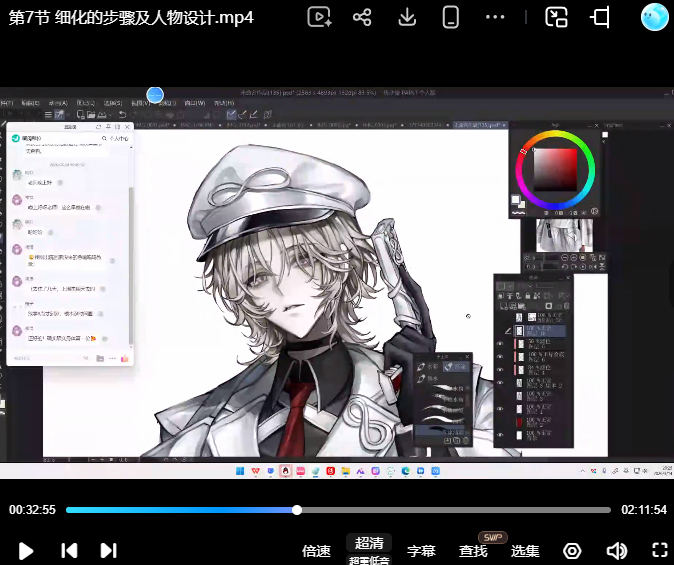This screenshot has height=565, width=674.
Task: Click the video title 第7节 细化的步骤及人物设计.mp4
Action: point(131,18)
